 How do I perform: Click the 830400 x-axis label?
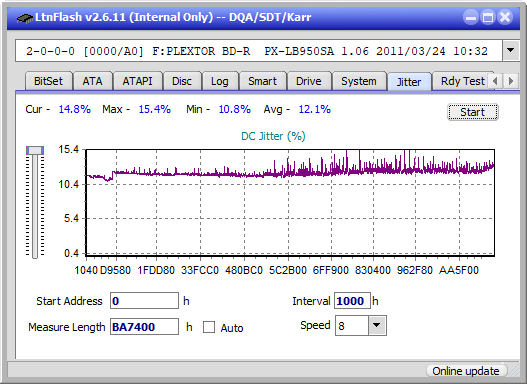tap(373, 270)
